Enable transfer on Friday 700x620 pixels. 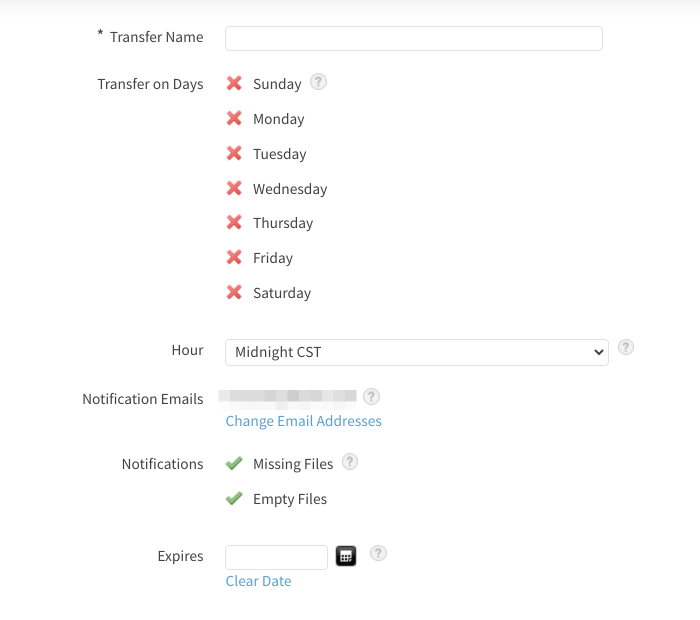pyautogui.click(x=234, y=257)
